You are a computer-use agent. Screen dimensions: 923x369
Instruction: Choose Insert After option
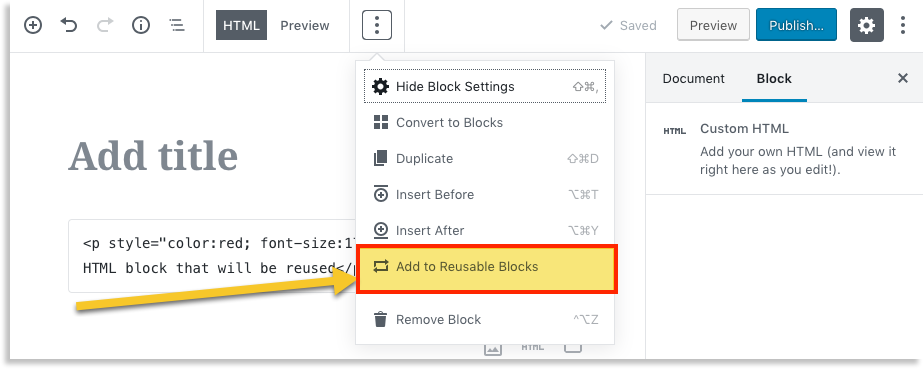click(x=485, y=230)
